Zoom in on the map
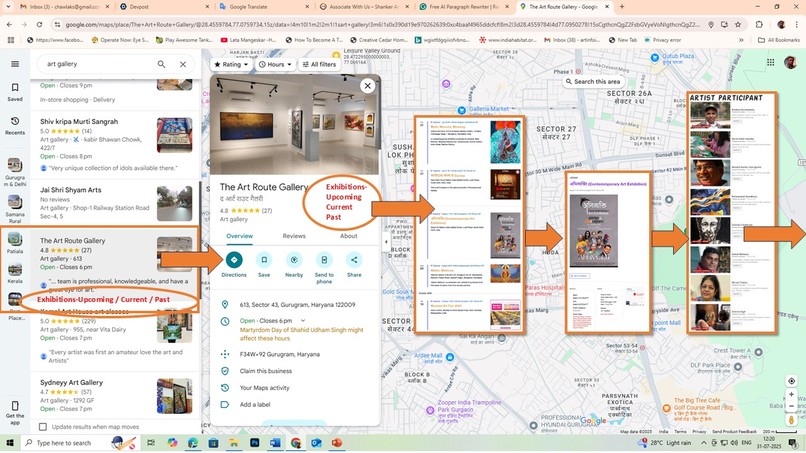This screenshot has height=453, width=806. tap(792, 394)
